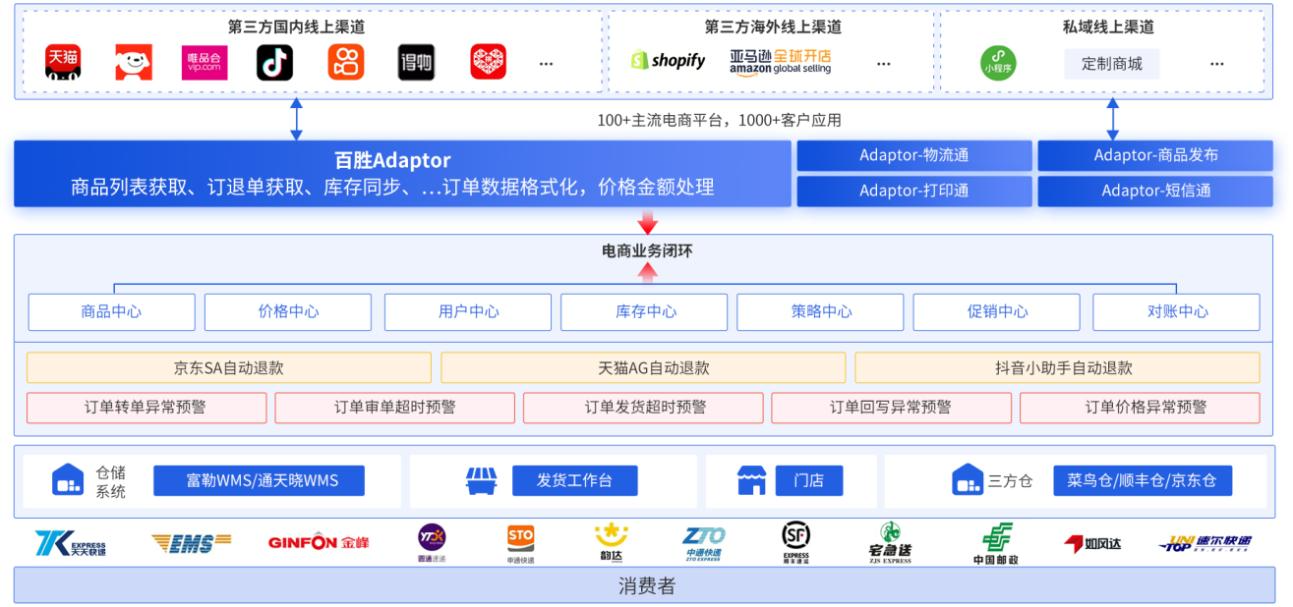The height and width of the screenshot is (607, 1293).
Task: Click the 订单审单超时预警 alert box
Action: click(395, 407)
